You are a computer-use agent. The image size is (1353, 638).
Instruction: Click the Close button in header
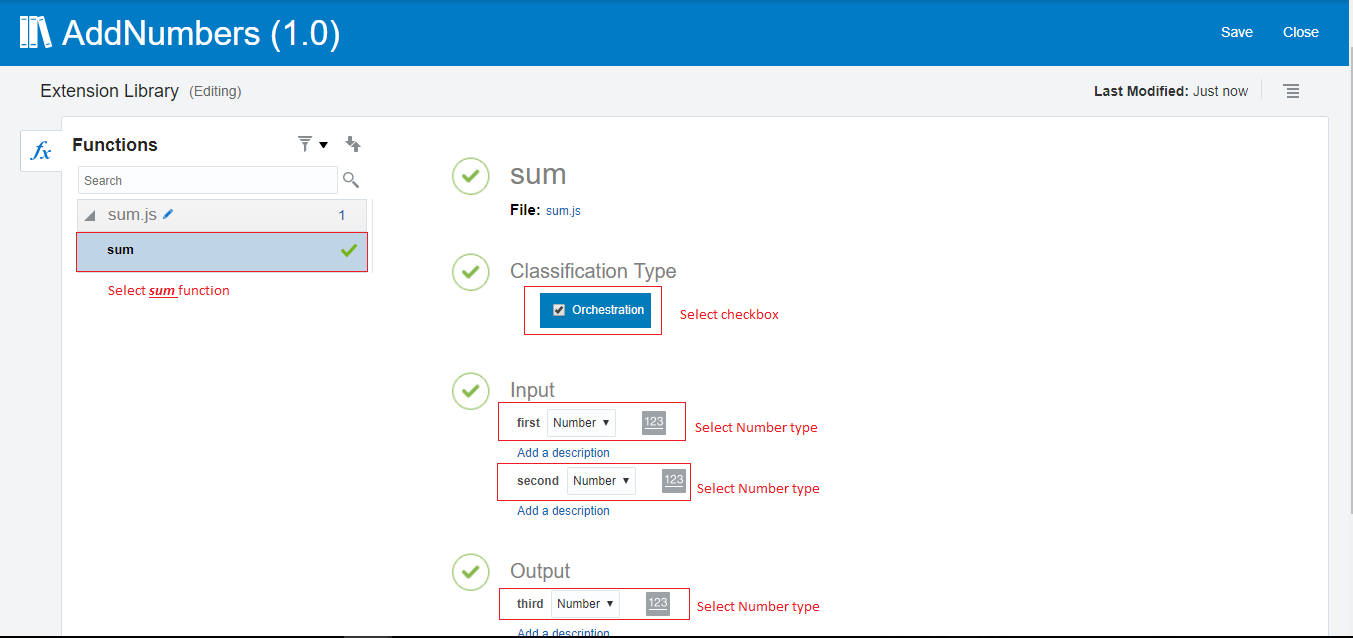pyautogui.click(x=1300, y=32)
